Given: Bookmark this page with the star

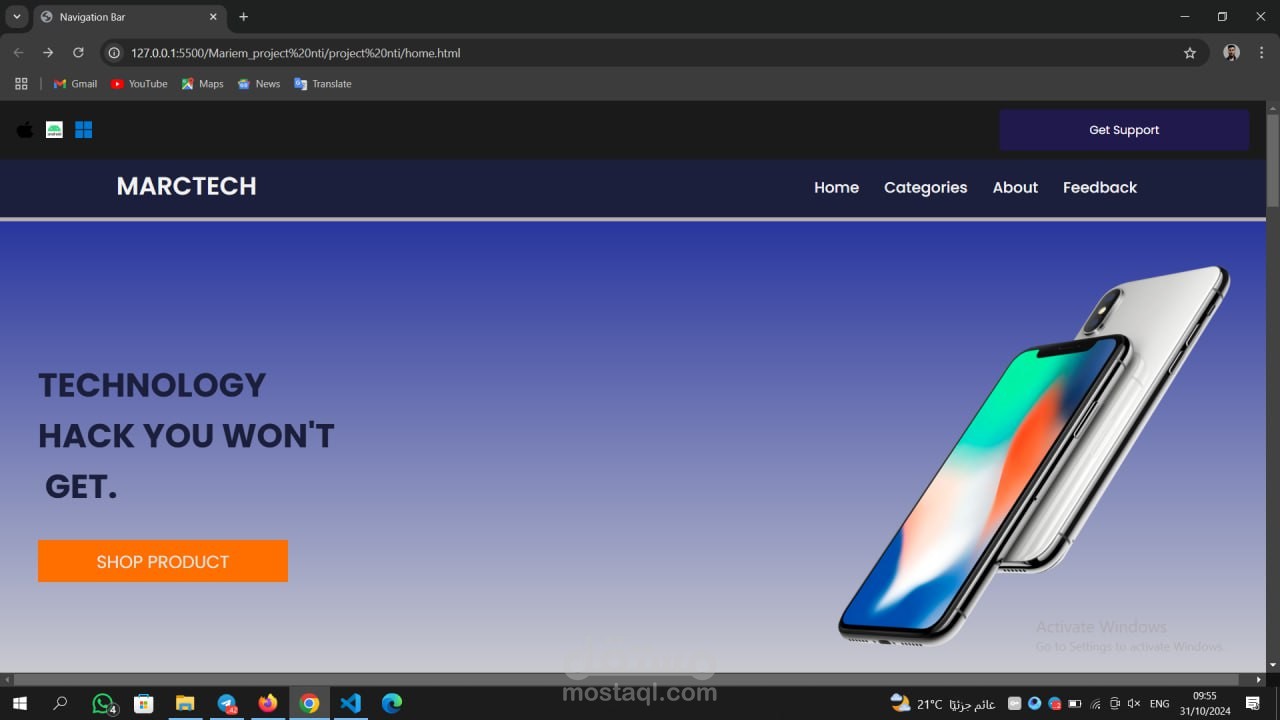Looking at the screenshot, I should point(1190,53).
